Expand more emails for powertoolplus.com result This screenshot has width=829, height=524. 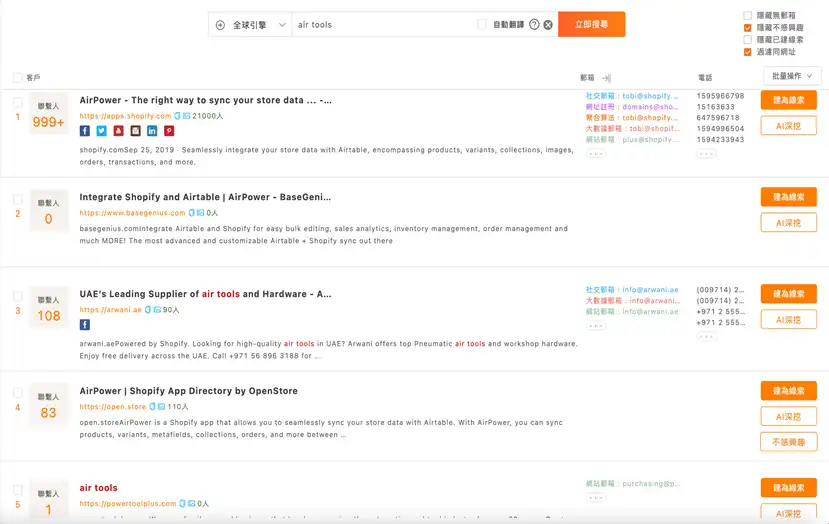[x=596, y=498]
